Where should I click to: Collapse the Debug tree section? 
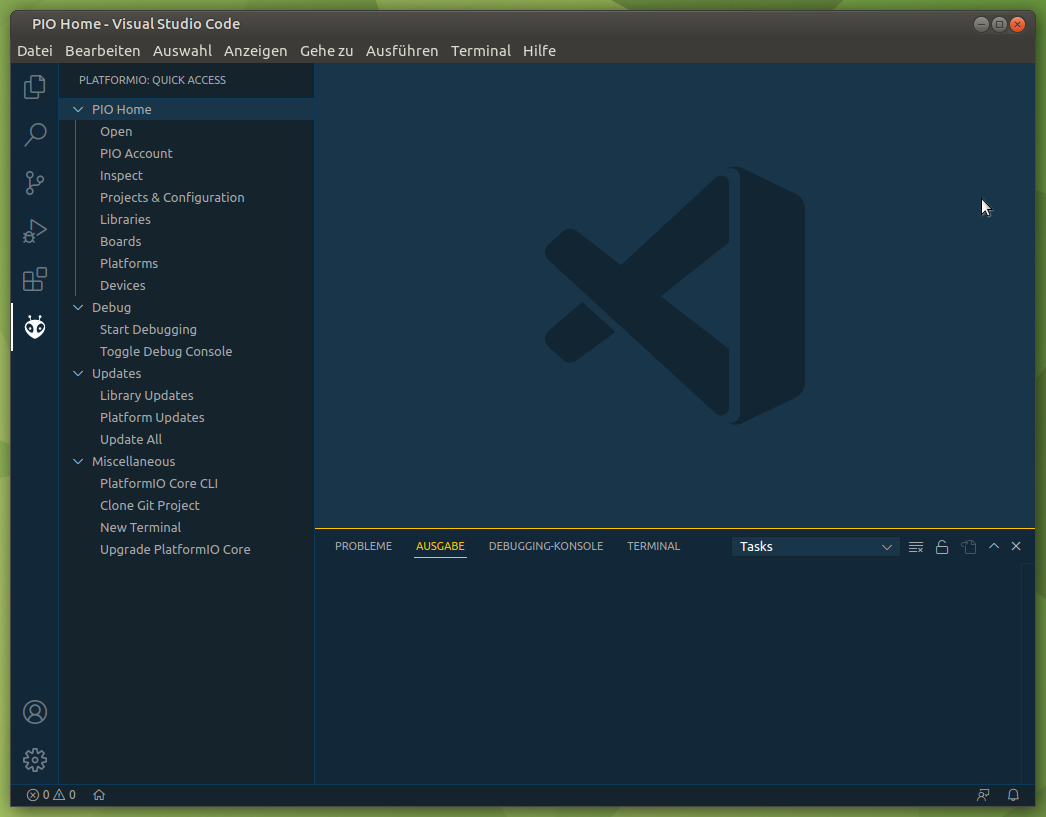click(78, 307)
